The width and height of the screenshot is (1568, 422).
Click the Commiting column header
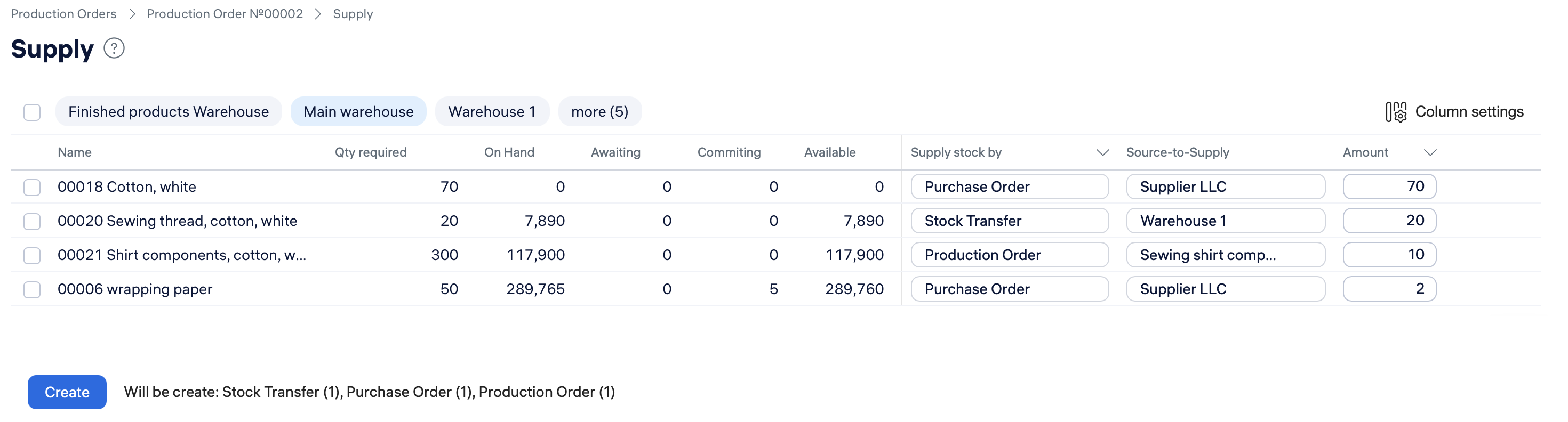tap(729, 152)
